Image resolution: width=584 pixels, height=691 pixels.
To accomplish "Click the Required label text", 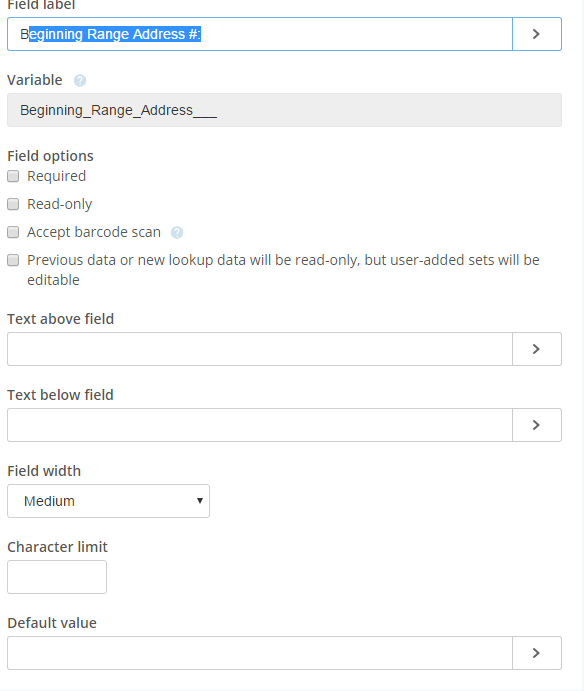I will (56, 176).
